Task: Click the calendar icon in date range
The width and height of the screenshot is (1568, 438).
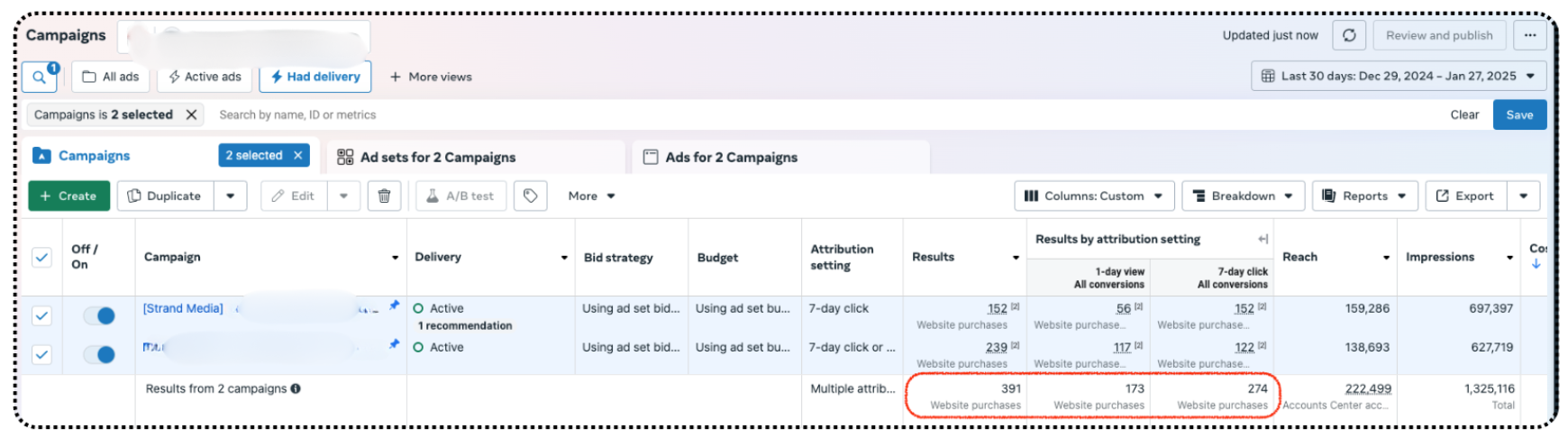Action: point(1268,76)
